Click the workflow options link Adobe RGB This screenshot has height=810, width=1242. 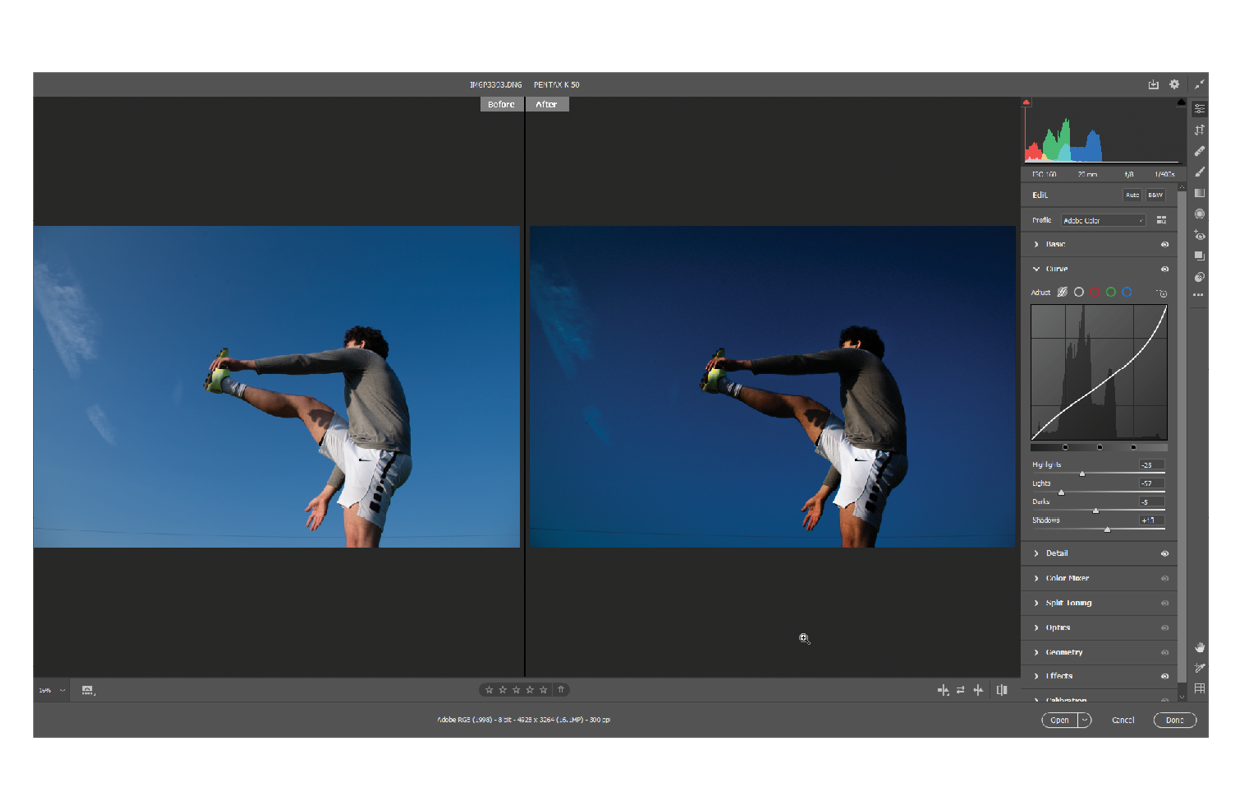pos(524,720)
